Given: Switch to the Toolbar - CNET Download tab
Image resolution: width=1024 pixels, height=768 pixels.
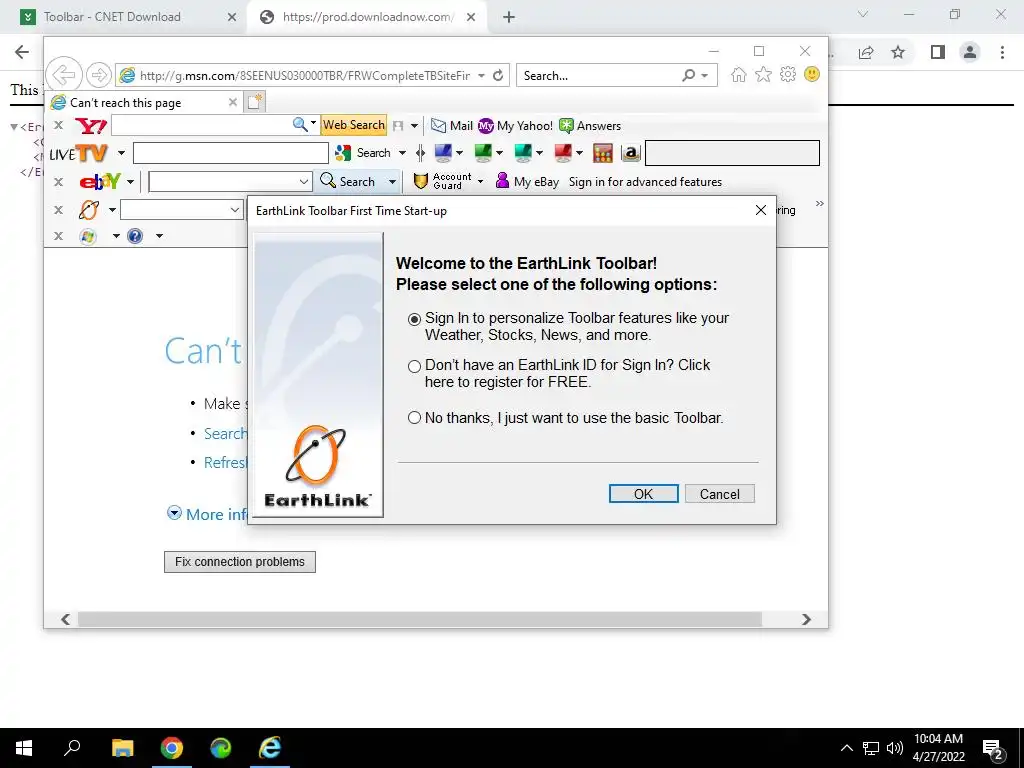Looking at the screenshot, I should pyautogui.click(x=112, y=17).
